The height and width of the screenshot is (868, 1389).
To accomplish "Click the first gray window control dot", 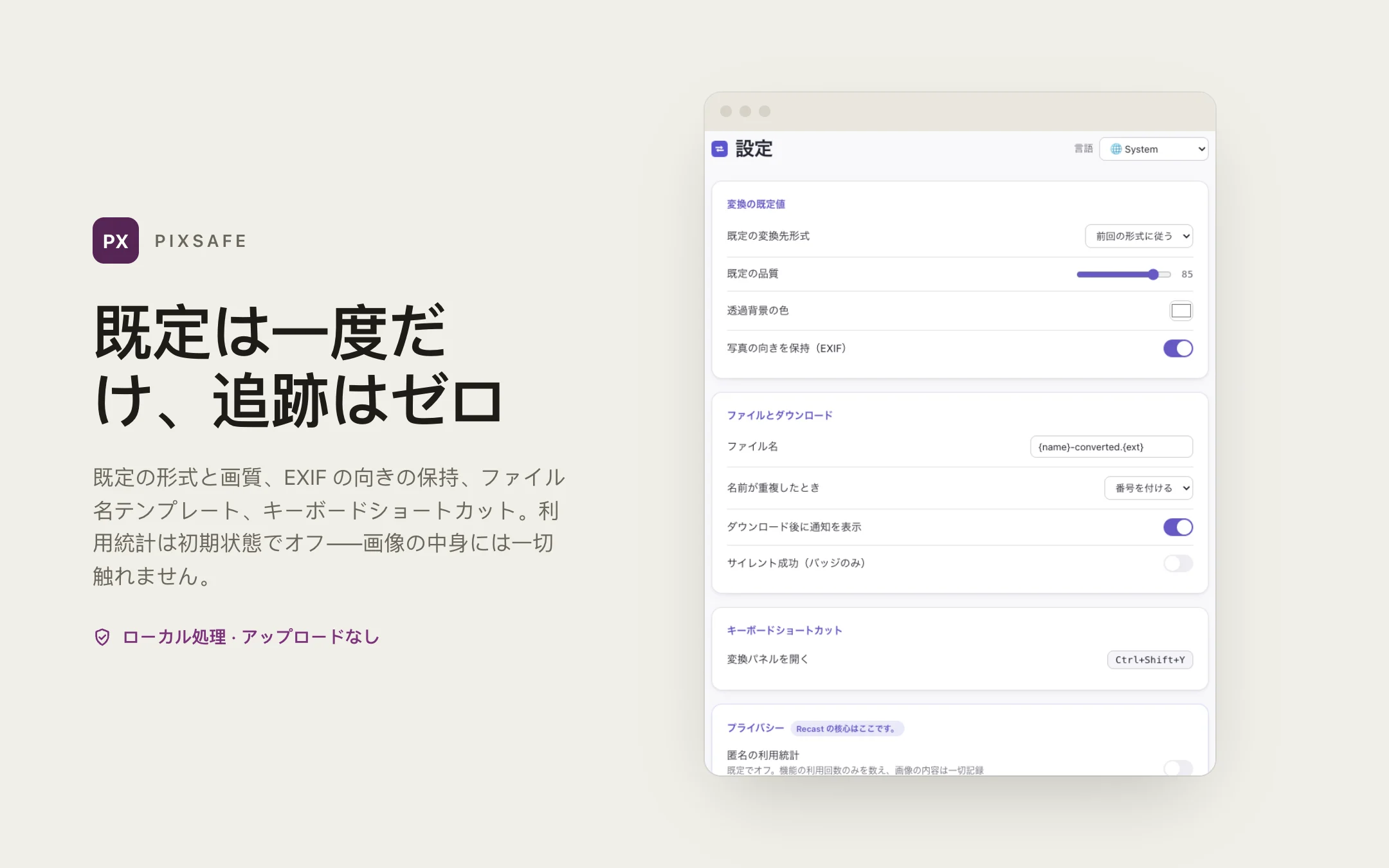I will click(726, 111).
